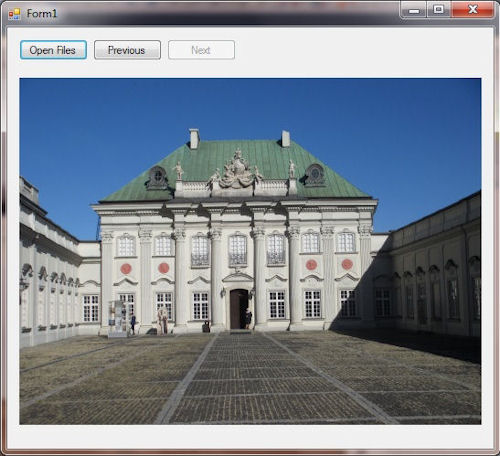Minimize the Form1 window
Image resolution: width=500 pixels, height=456 pixels.
point(414,10)
